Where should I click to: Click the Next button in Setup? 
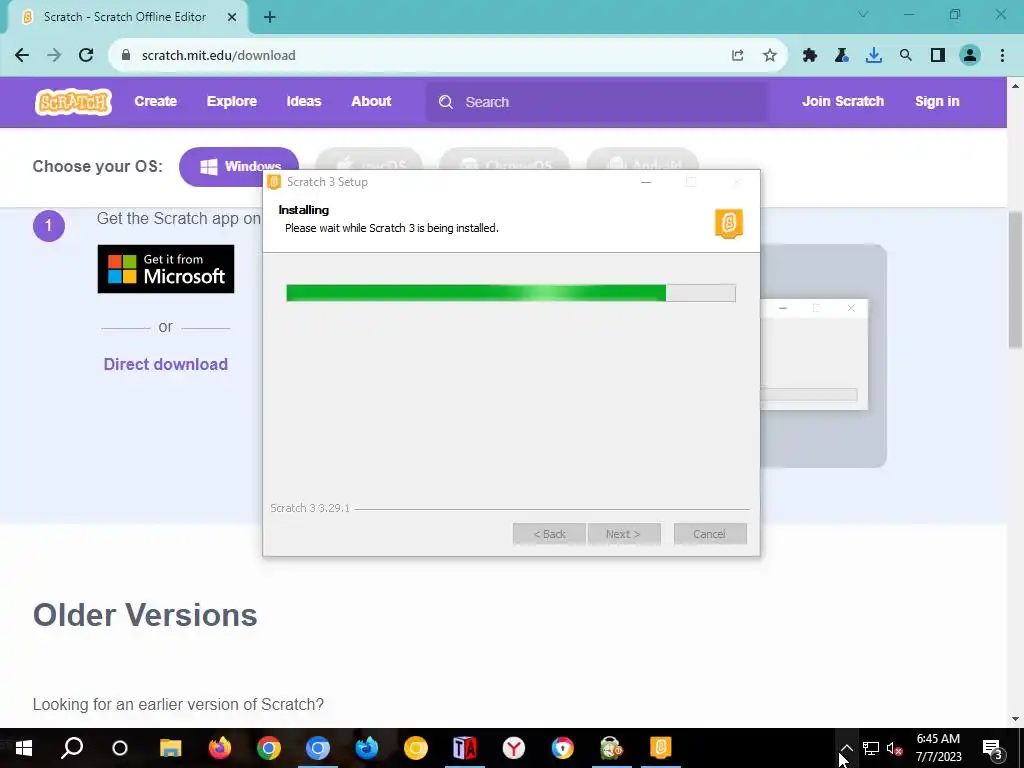click(624, 534)
